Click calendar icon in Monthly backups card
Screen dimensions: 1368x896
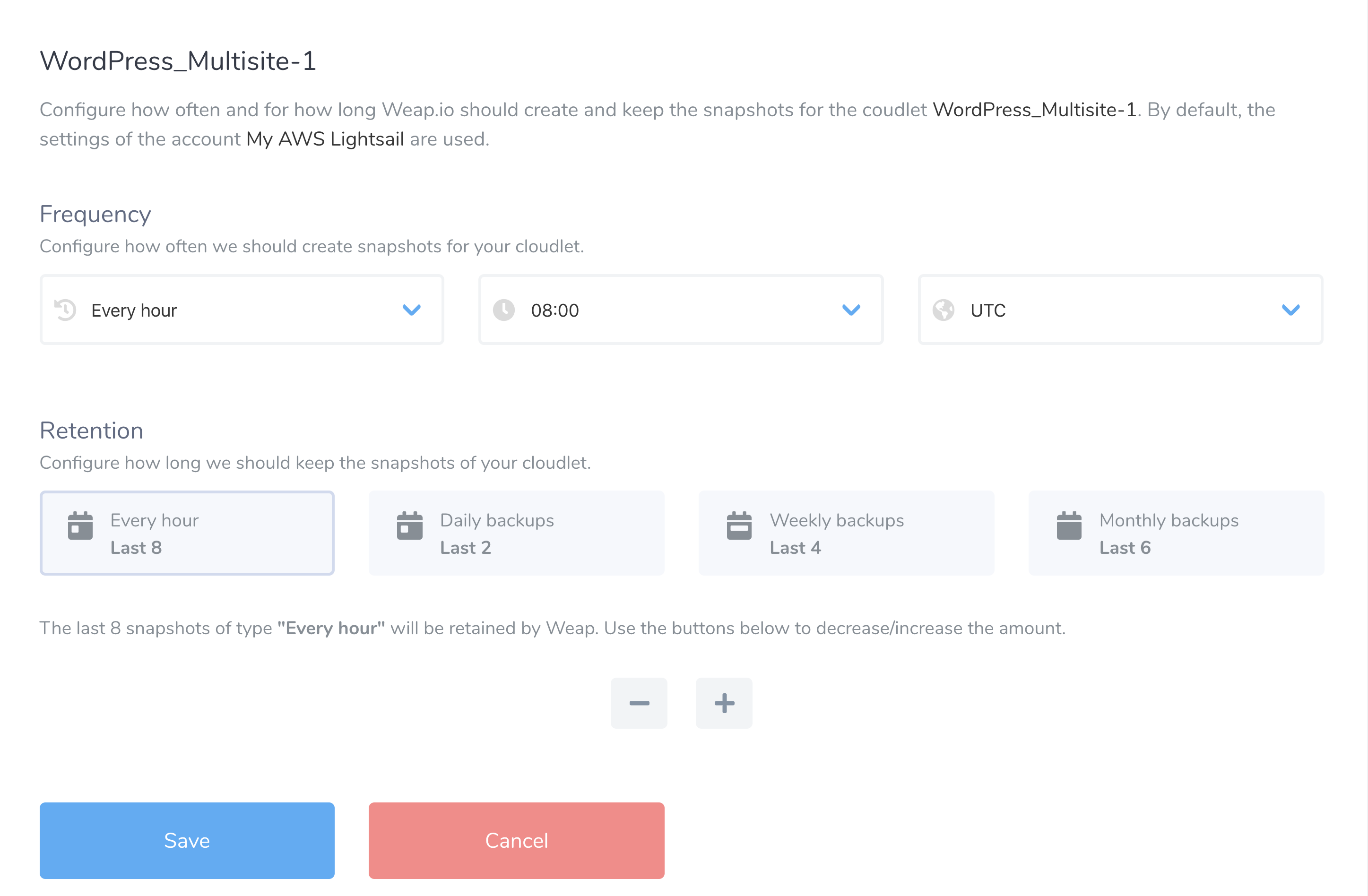(x=1069, y=526)
